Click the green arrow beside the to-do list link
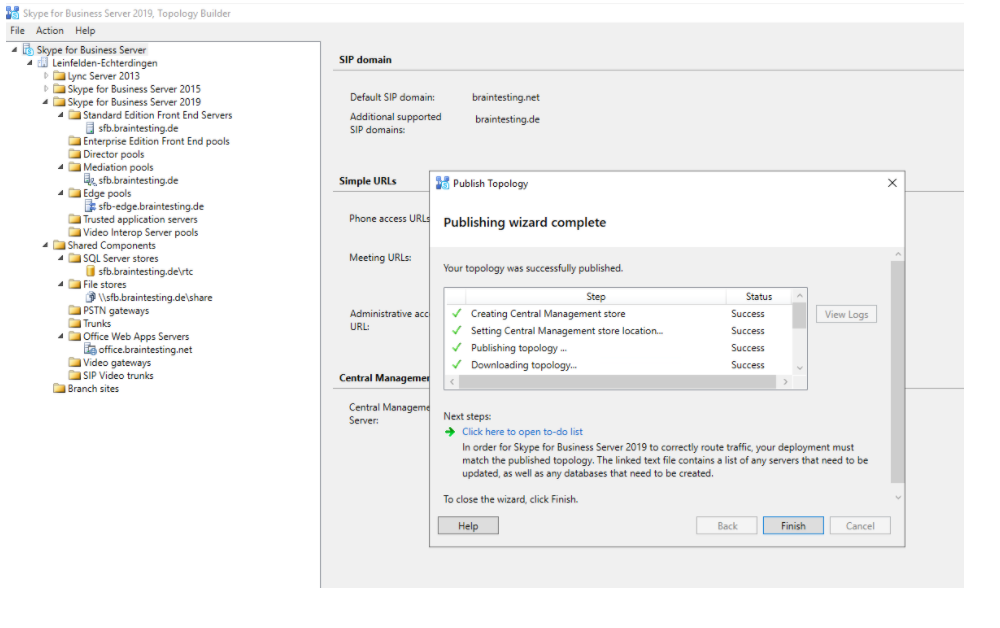 [x=451, y=432]
